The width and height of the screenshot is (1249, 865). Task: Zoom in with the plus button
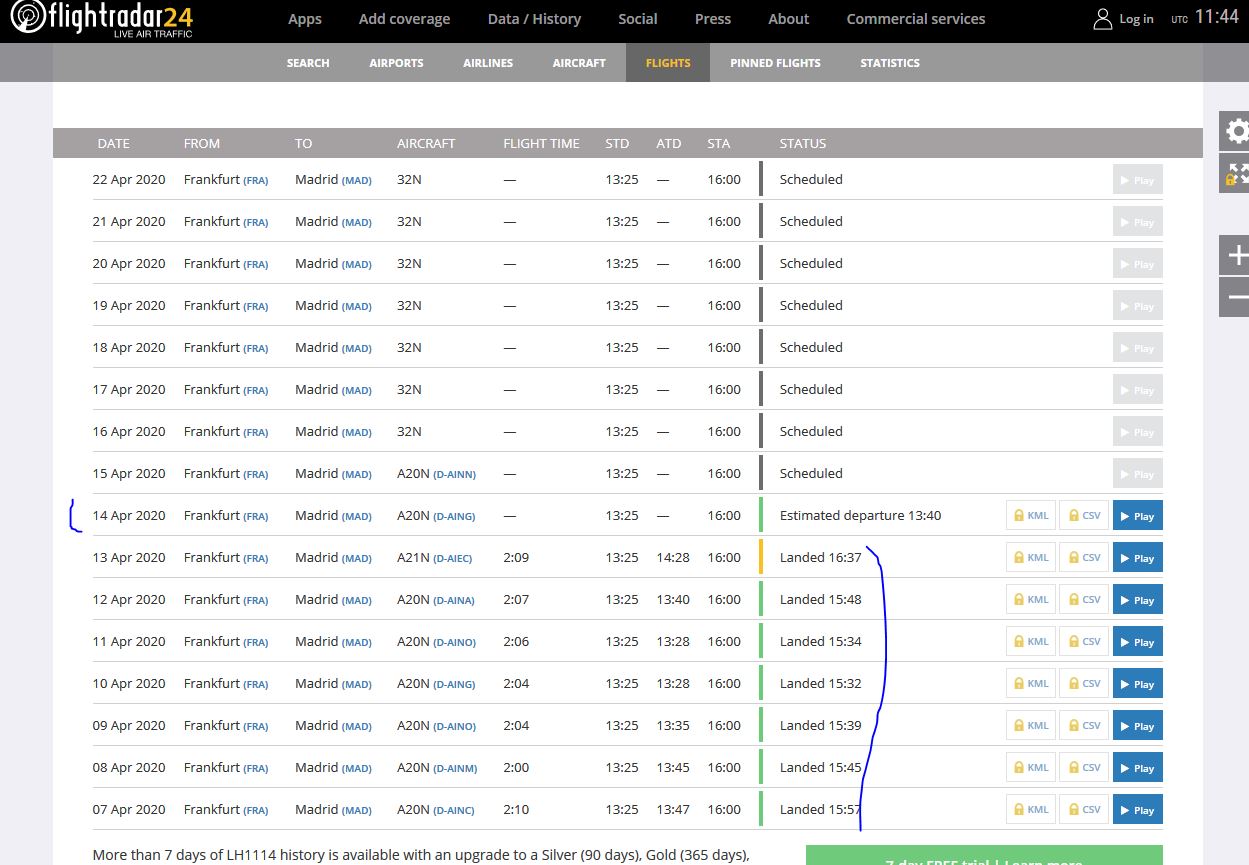(x=1235, y=255)
